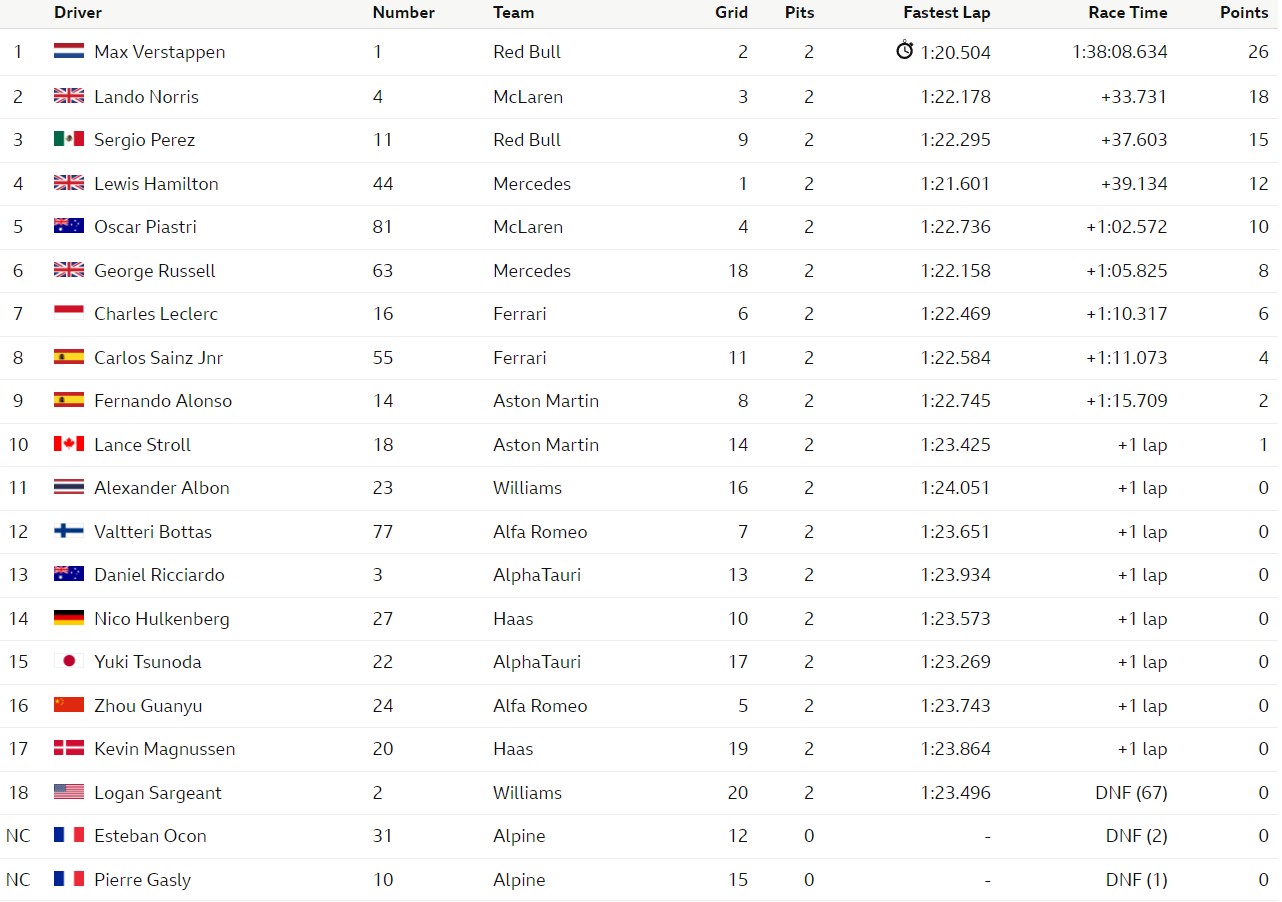Click the US flag beside Logan Sargeant
This screenshot has width=1282, height=902.
pos(69,792)
